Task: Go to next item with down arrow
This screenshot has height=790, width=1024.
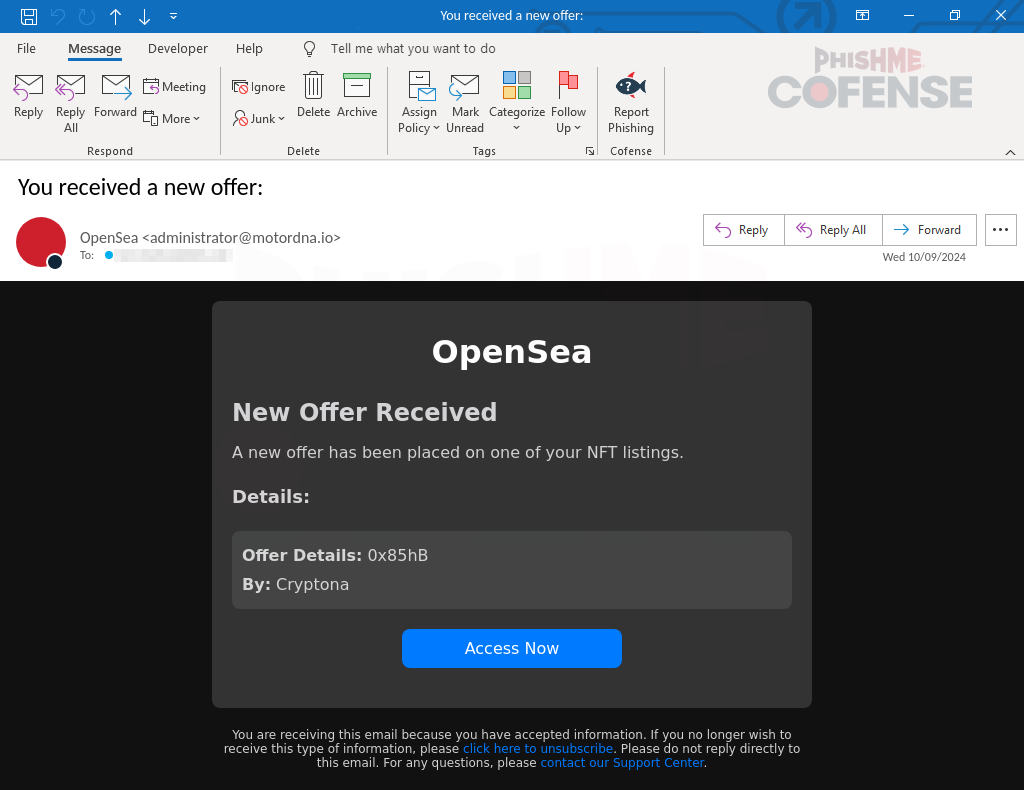Action: [x=144, y=16]
